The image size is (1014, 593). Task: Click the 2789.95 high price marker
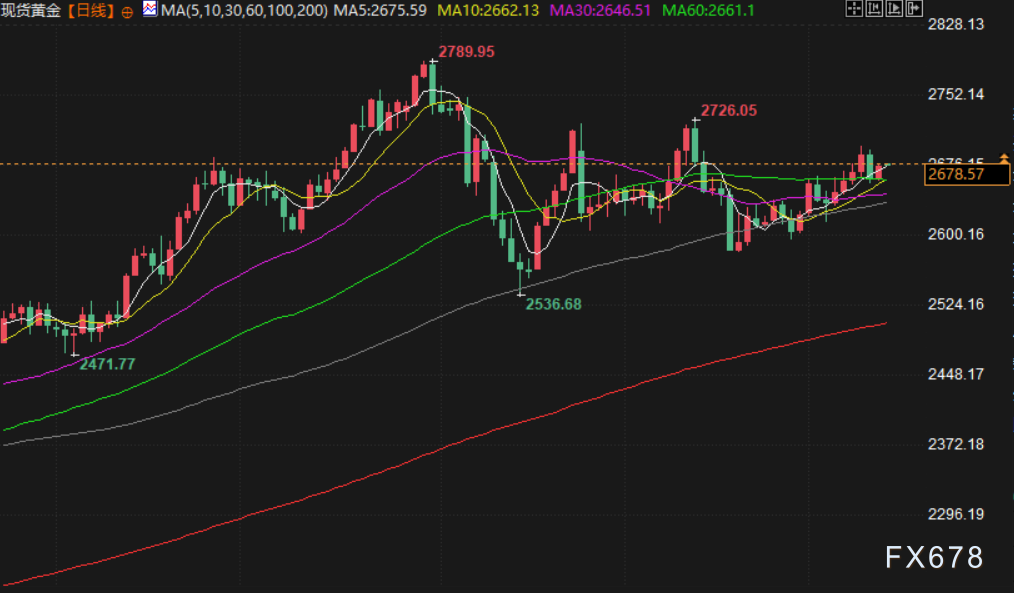point(467,51)
